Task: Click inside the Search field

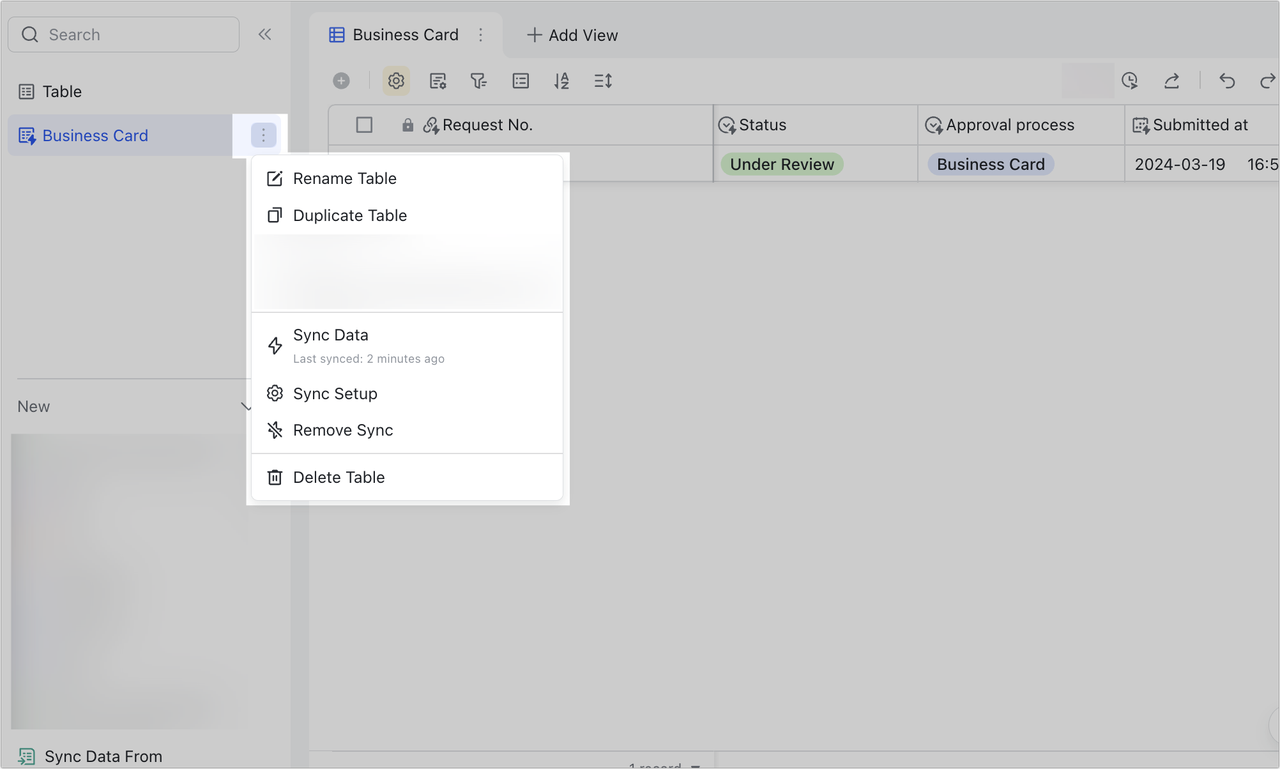Action: point(123,33)
